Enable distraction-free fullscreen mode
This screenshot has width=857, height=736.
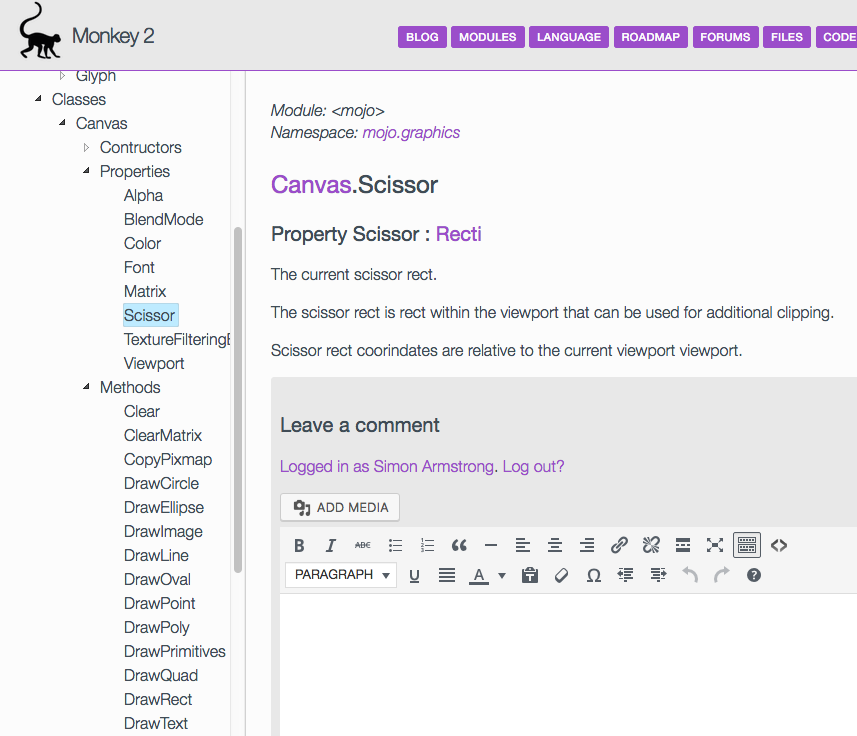click(x=714, y=545)
